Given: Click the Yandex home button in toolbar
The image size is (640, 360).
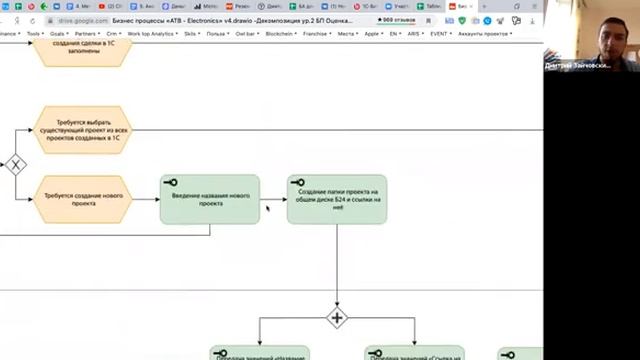Looking at the screenshot, I should (17, 20).
